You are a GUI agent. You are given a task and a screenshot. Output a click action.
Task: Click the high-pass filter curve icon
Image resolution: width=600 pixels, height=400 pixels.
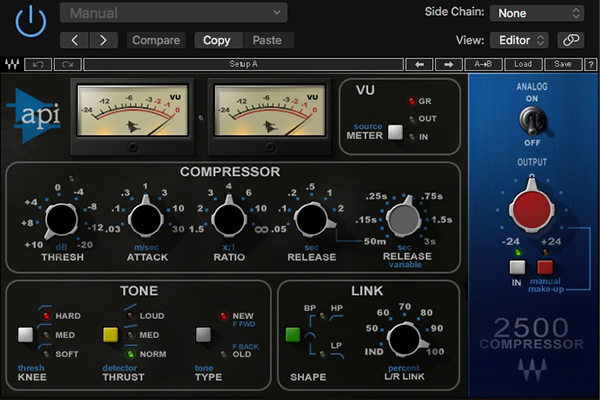(x=336, y=318)
